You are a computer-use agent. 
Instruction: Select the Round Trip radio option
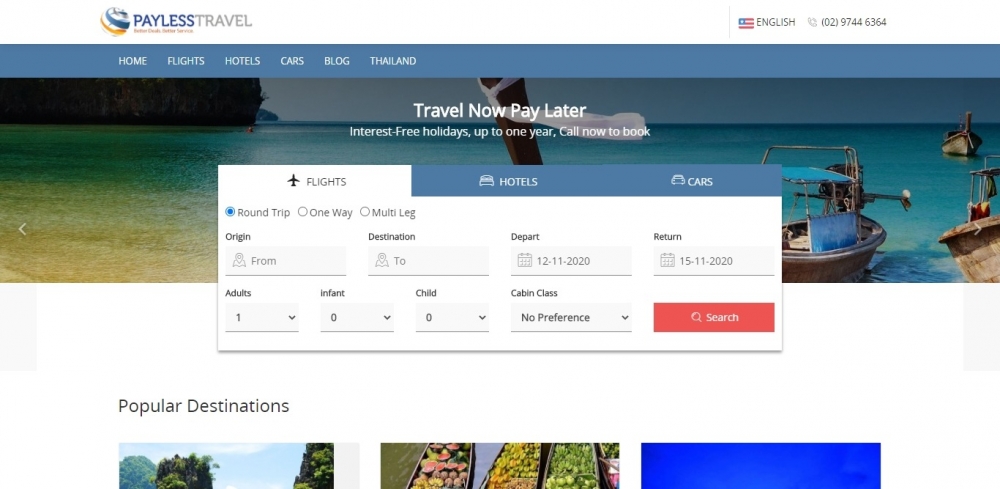click(x=230, y=212)
